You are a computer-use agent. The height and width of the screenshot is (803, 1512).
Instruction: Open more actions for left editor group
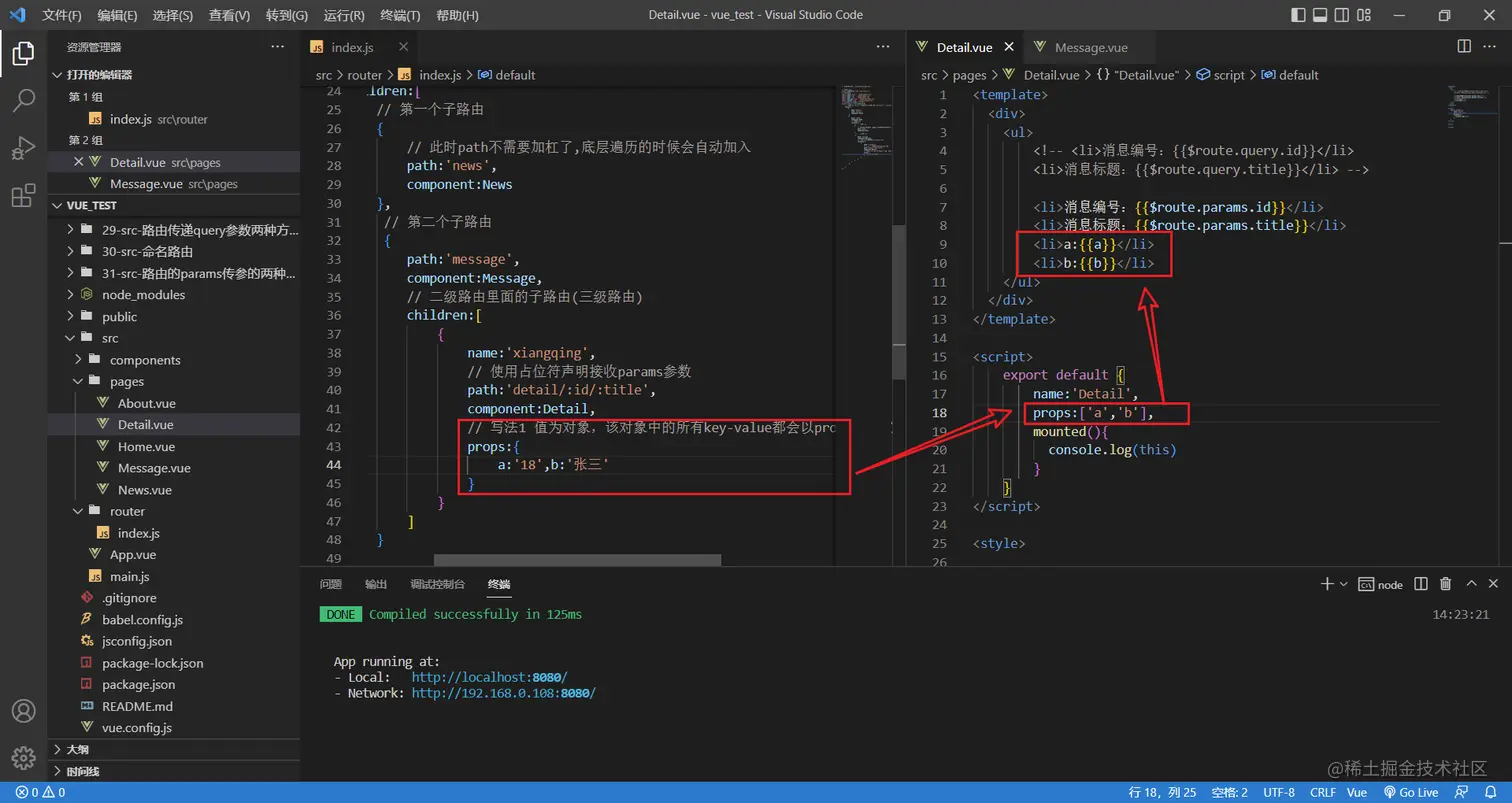pos(883,47)
